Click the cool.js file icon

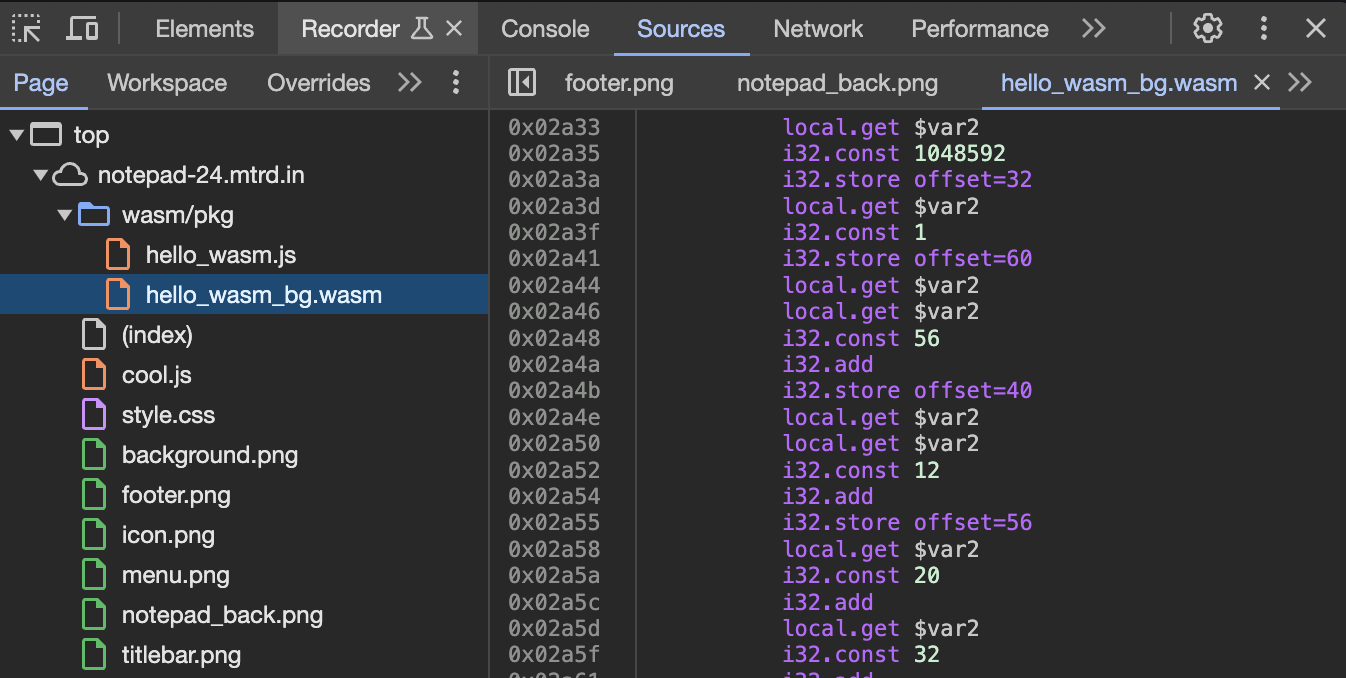[94, 375]
